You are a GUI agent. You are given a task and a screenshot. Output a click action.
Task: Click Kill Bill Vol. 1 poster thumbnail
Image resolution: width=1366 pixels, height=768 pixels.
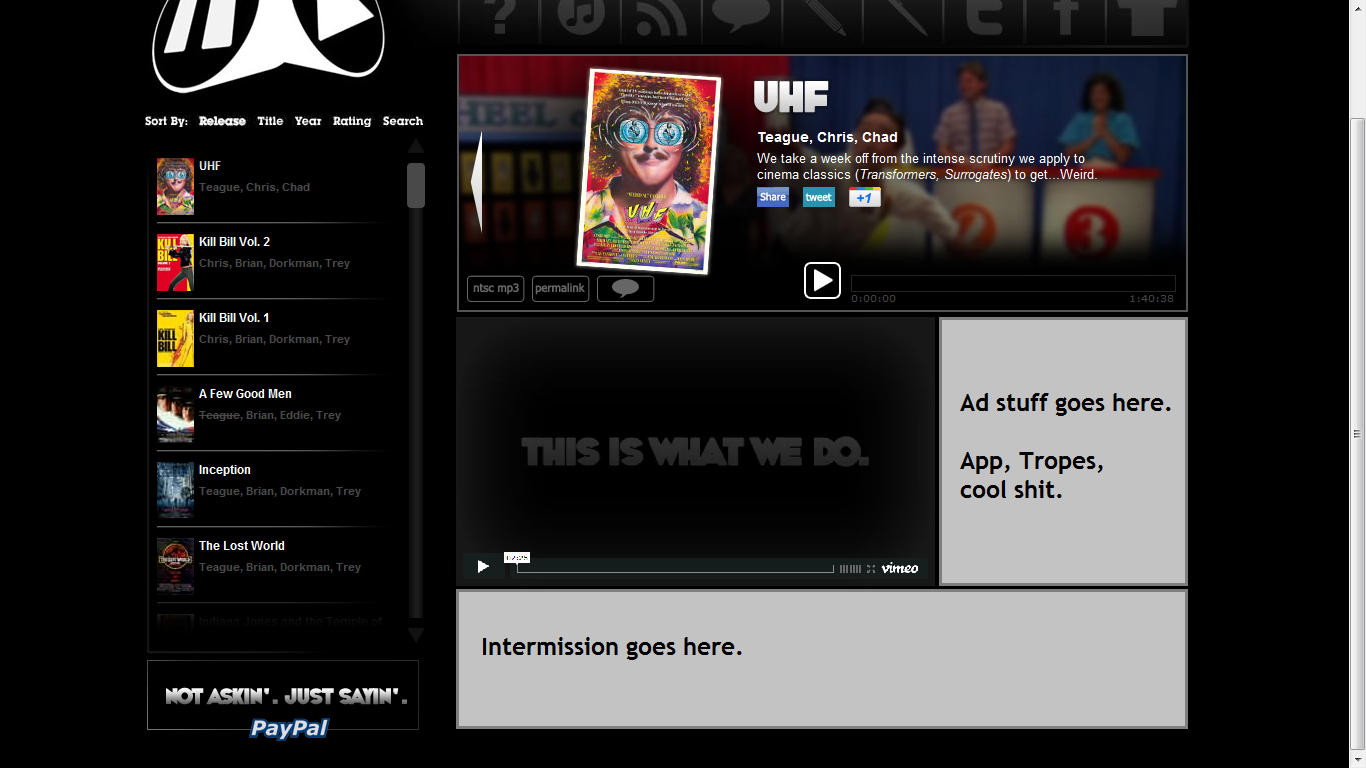175,338
